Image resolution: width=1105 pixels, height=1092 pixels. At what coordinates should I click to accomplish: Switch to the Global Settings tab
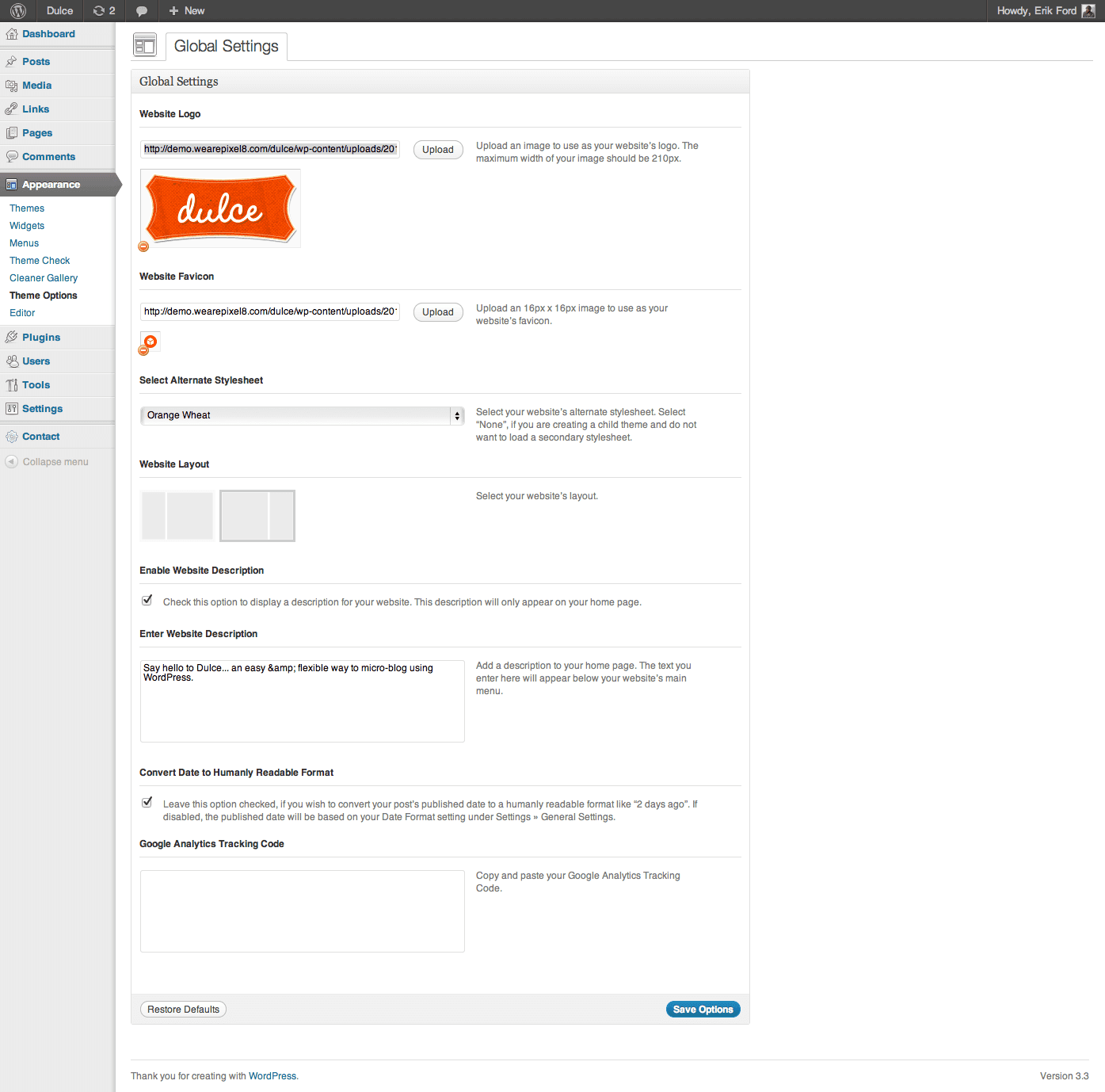(226, 47)
